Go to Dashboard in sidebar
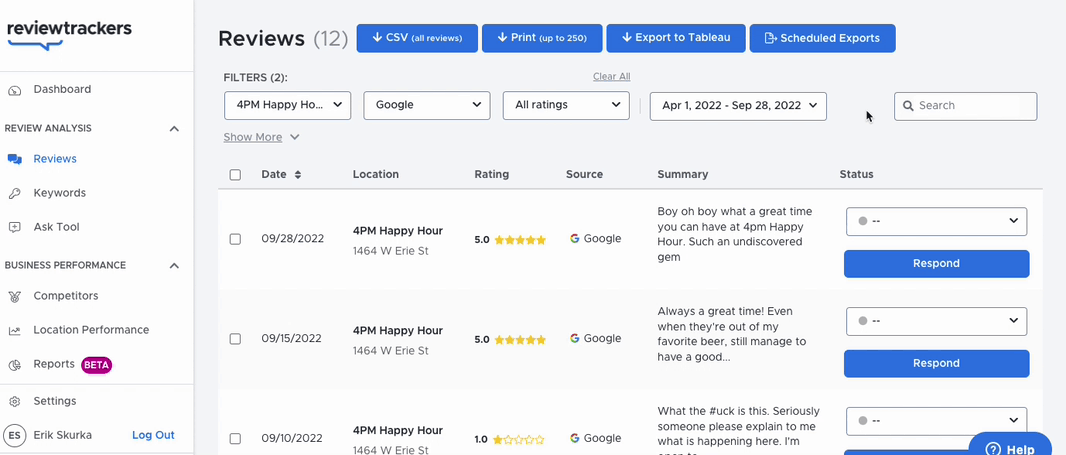 [62, 89]
